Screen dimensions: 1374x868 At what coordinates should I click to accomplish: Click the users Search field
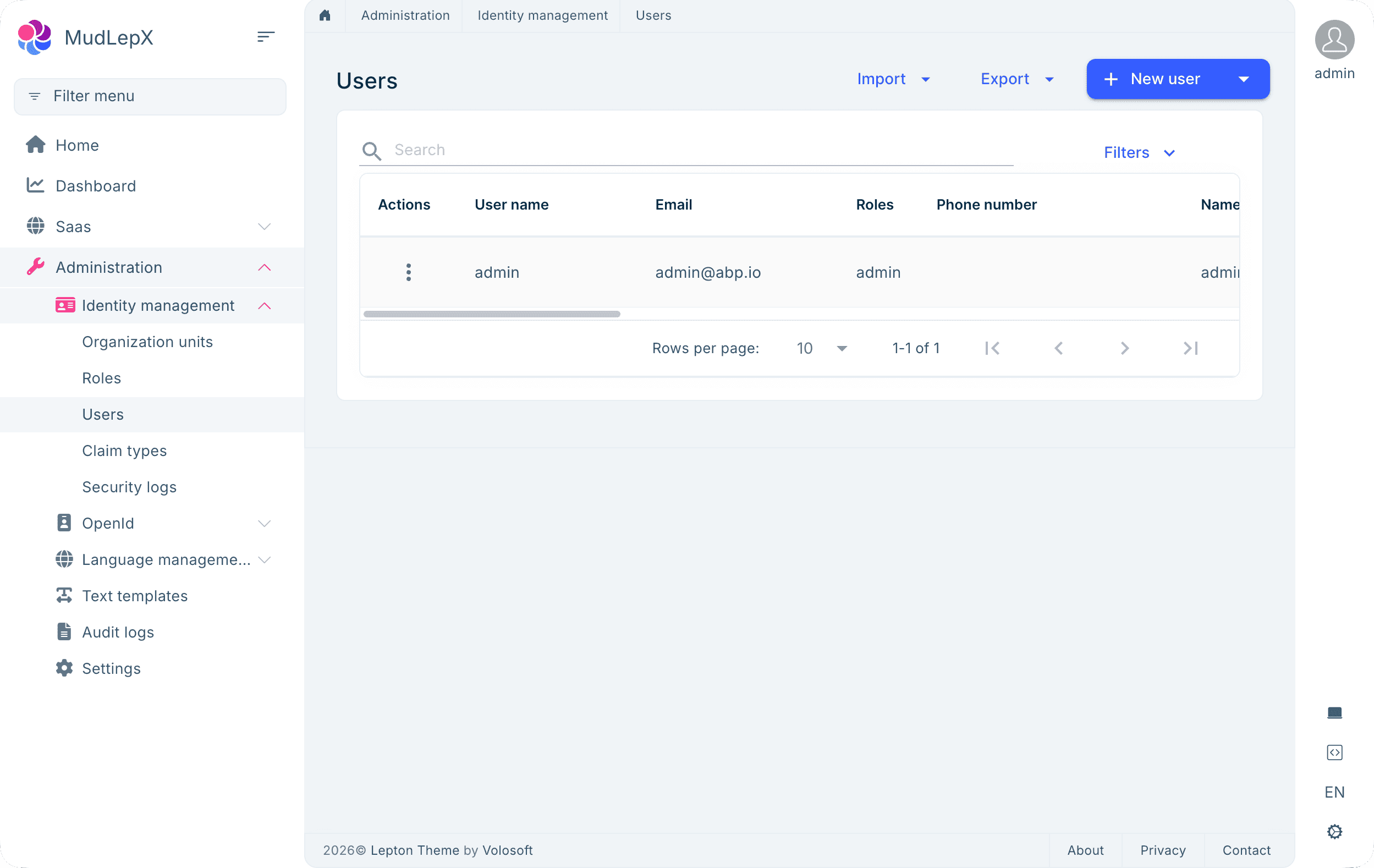click(686, 150)
